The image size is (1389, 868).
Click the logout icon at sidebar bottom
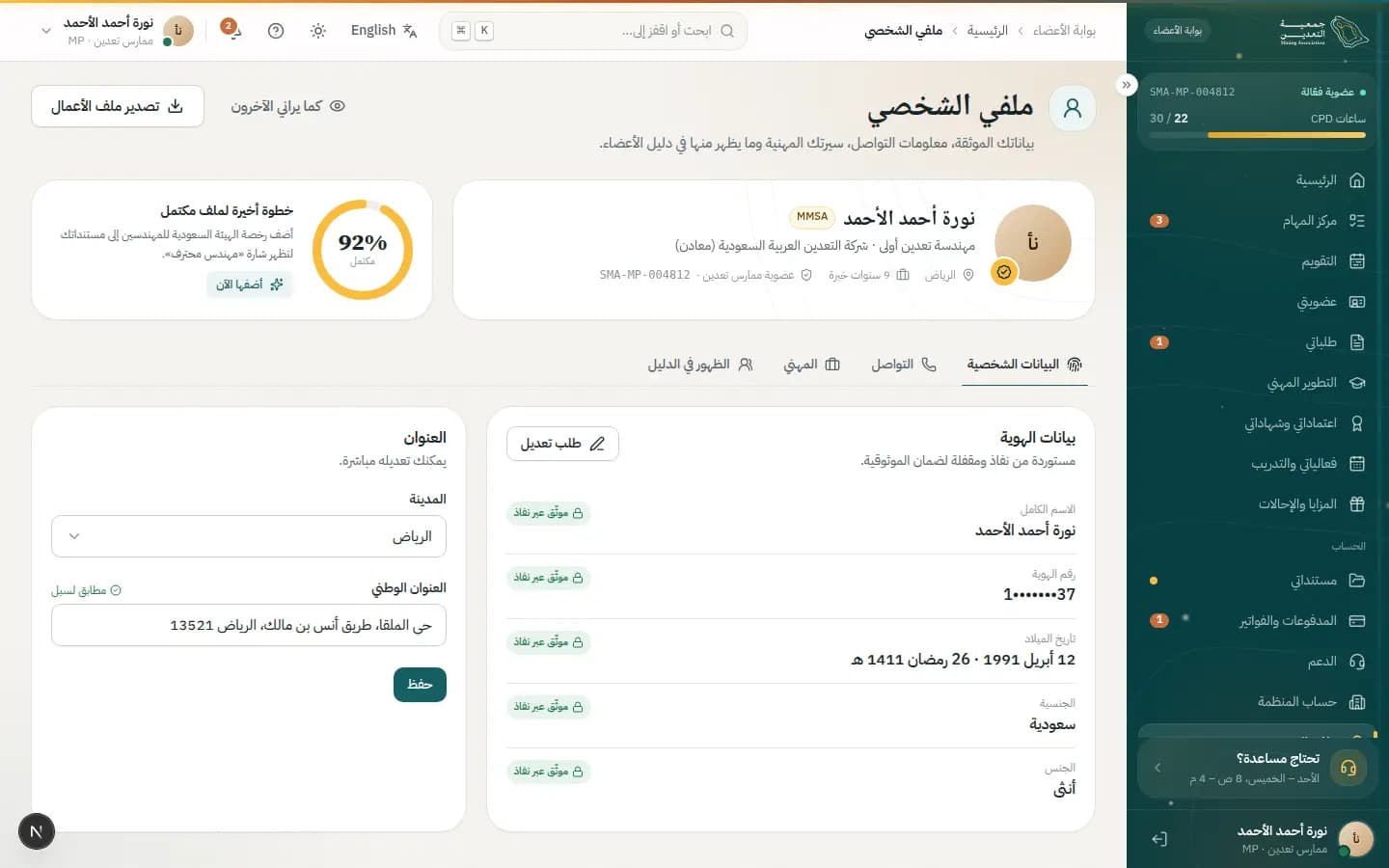(1159, 839)
